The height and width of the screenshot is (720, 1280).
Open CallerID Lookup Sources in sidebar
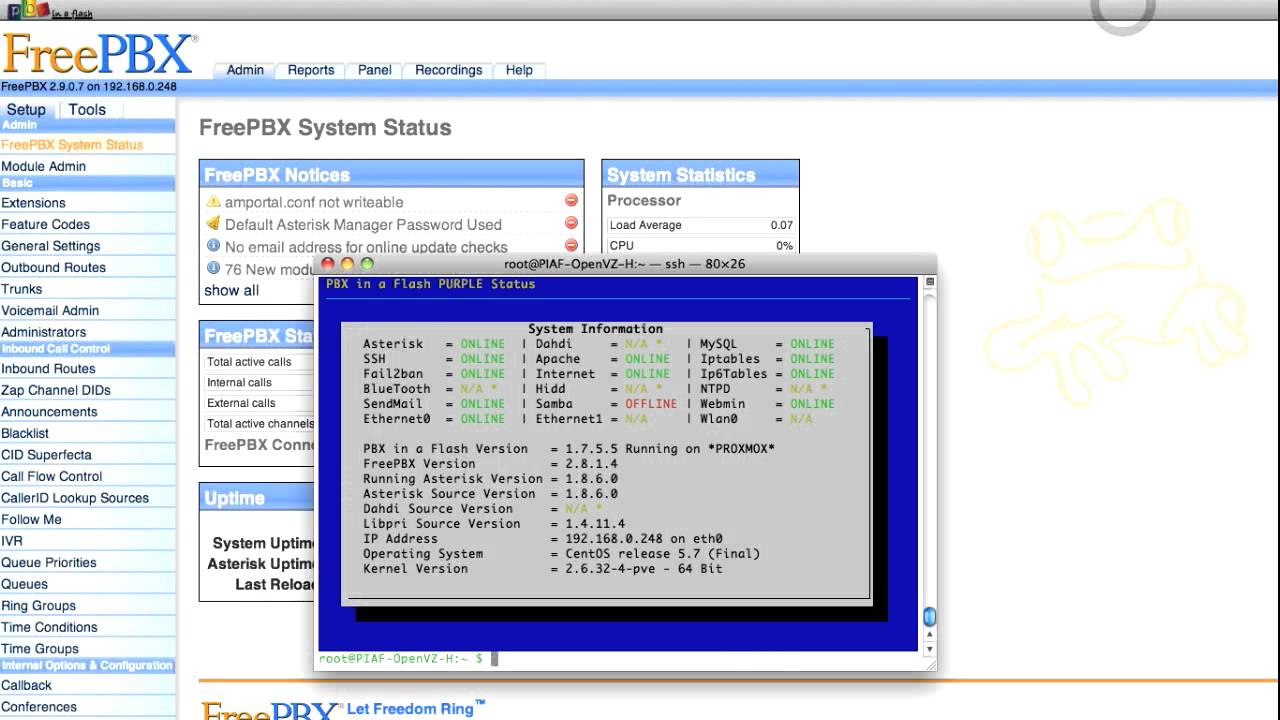[x=75, y=498]
